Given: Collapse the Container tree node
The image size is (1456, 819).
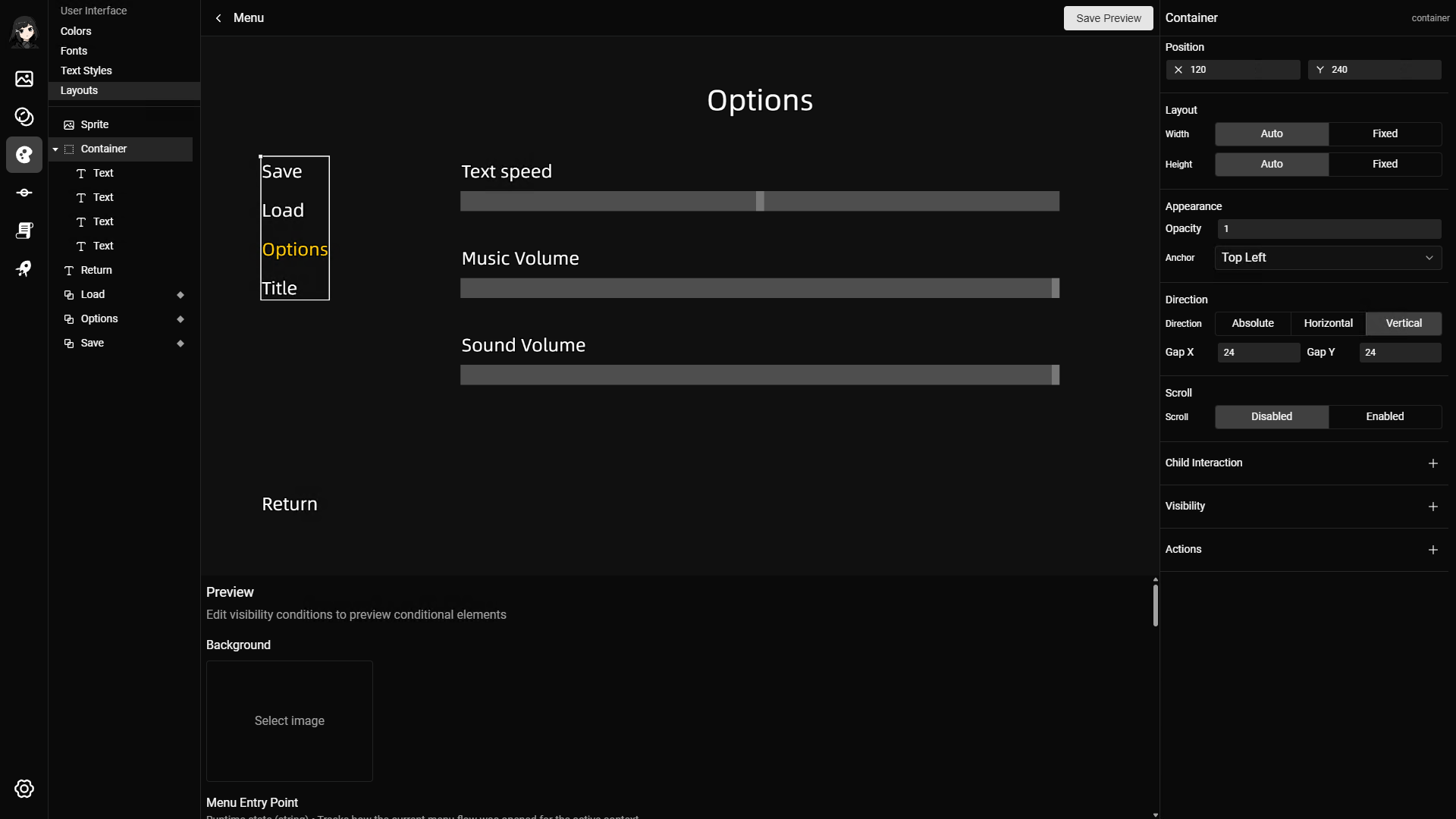Looking at the screenshot, I should 54,149.
